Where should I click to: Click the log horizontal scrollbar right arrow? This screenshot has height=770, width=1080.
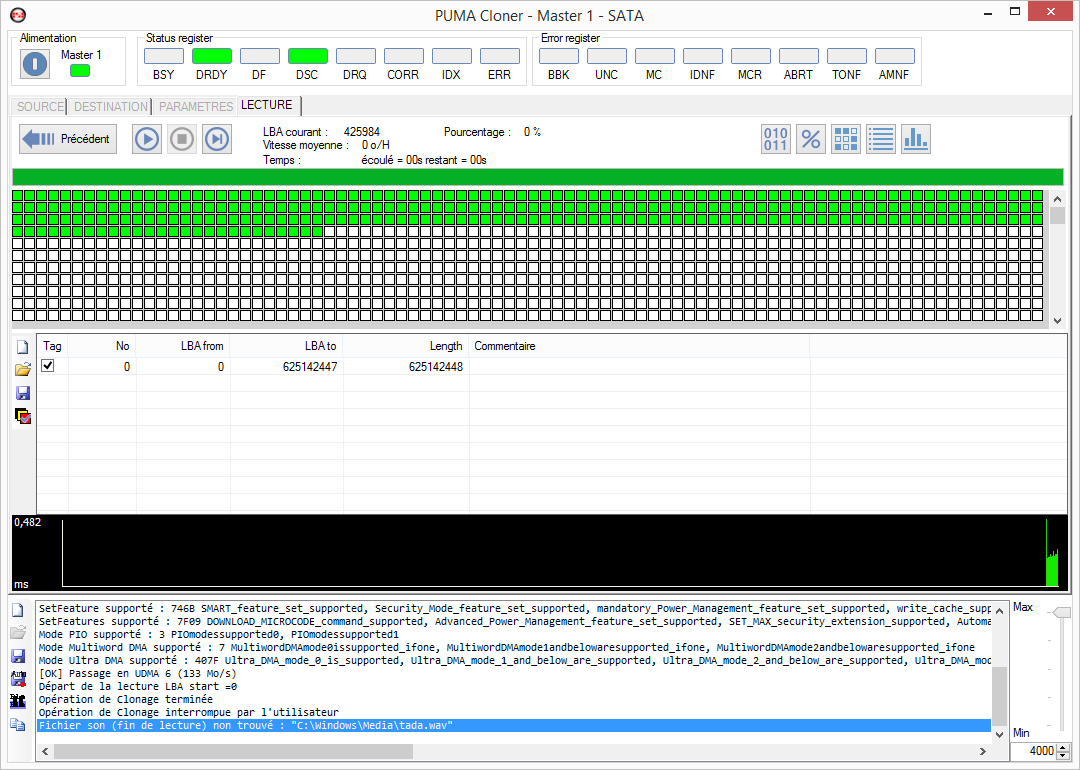(983, 751)
